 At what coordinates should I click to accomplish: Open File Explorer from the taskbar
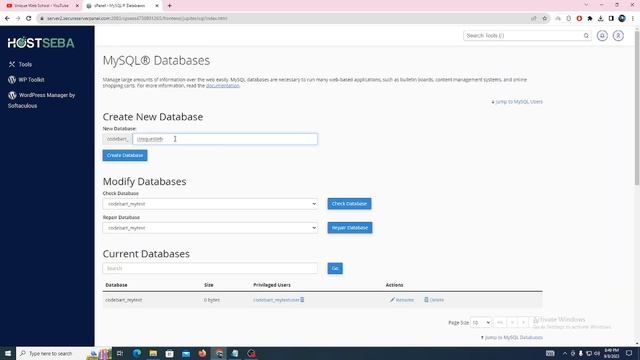[x=153, y=353]
